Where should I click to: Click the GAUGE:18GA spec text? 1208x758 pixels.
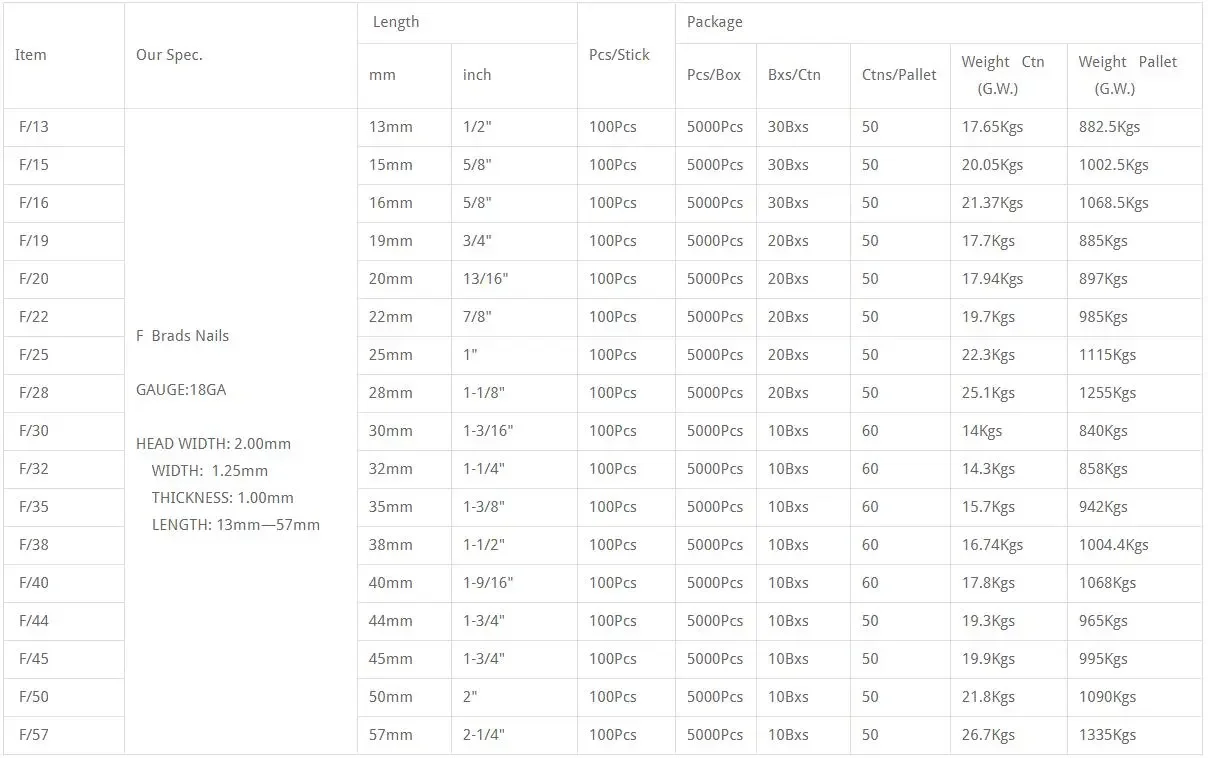181,390
